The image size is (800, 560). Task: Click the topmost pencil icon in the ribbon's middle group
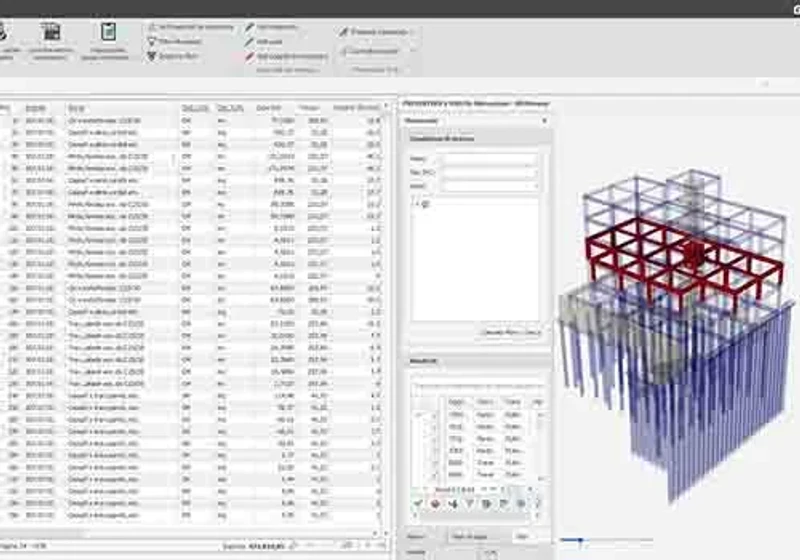[249, 28]
